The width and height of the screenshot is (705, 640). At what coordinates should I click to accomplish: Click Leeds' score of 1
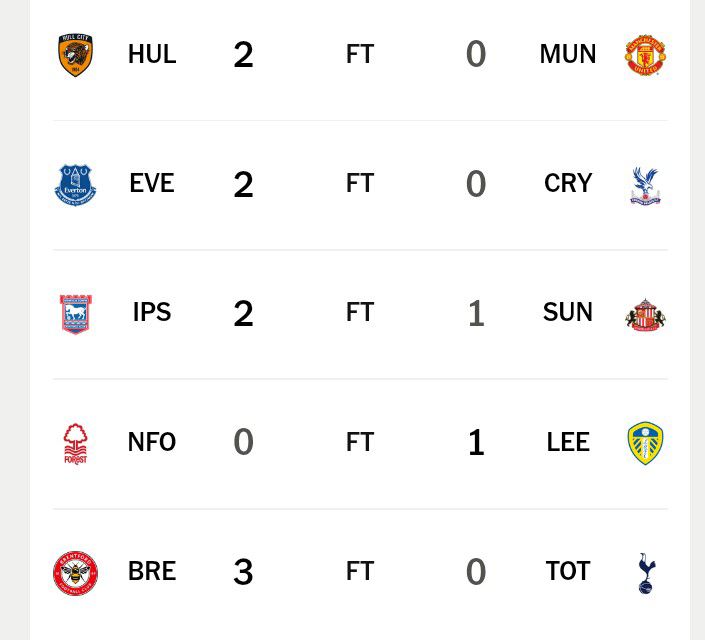476,443
